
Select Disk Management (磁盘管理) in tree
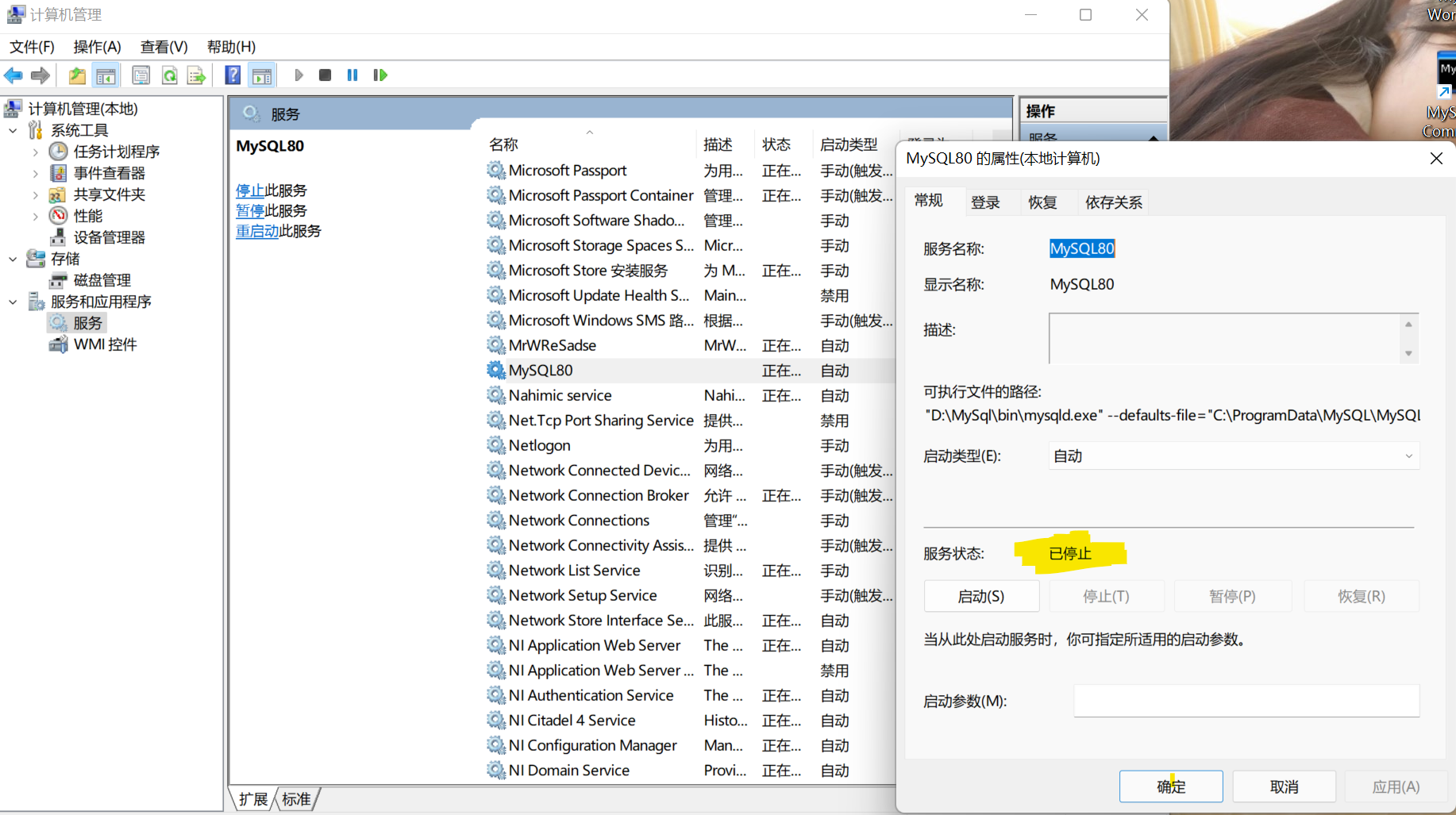102,280
